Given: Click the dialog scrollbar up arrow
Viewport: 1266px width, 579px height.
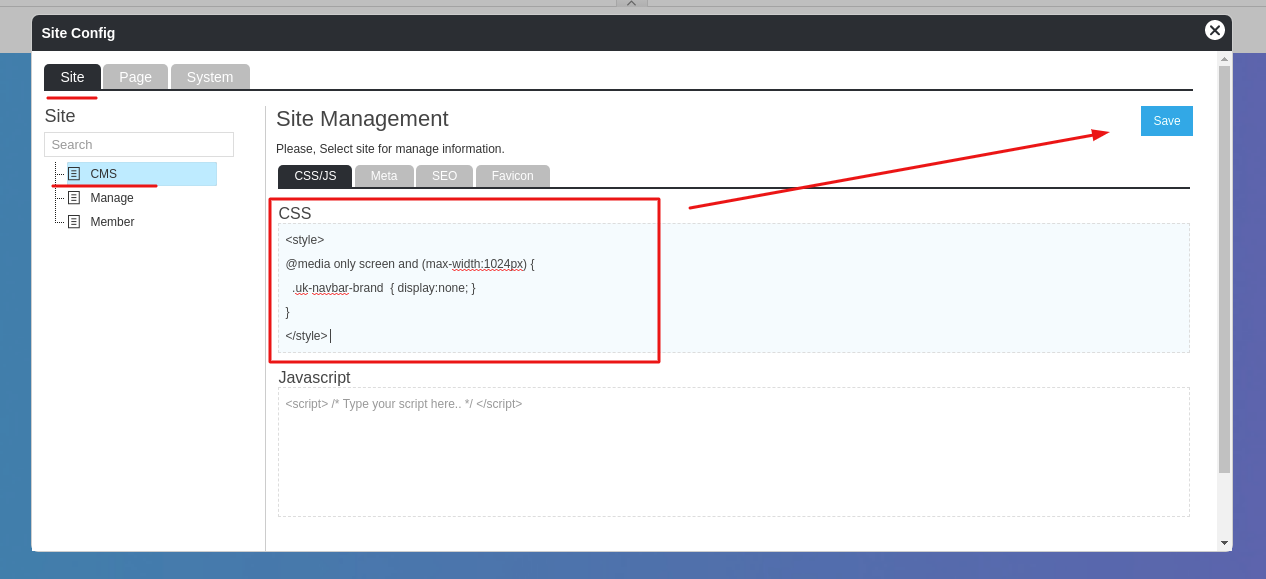Looking at the screenshot, I should point(1224,59).
